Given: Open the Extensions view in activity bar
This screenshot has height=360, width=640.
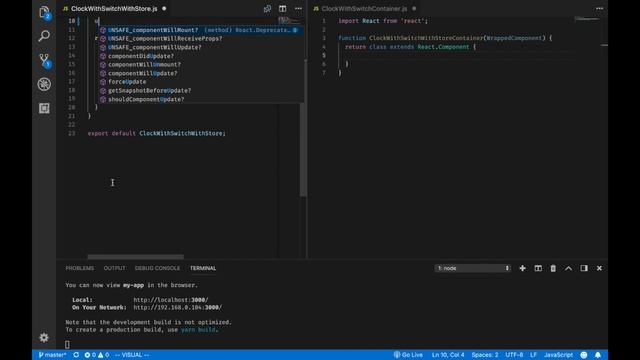Looking at the screenshot, I should [x=44, y=108].
